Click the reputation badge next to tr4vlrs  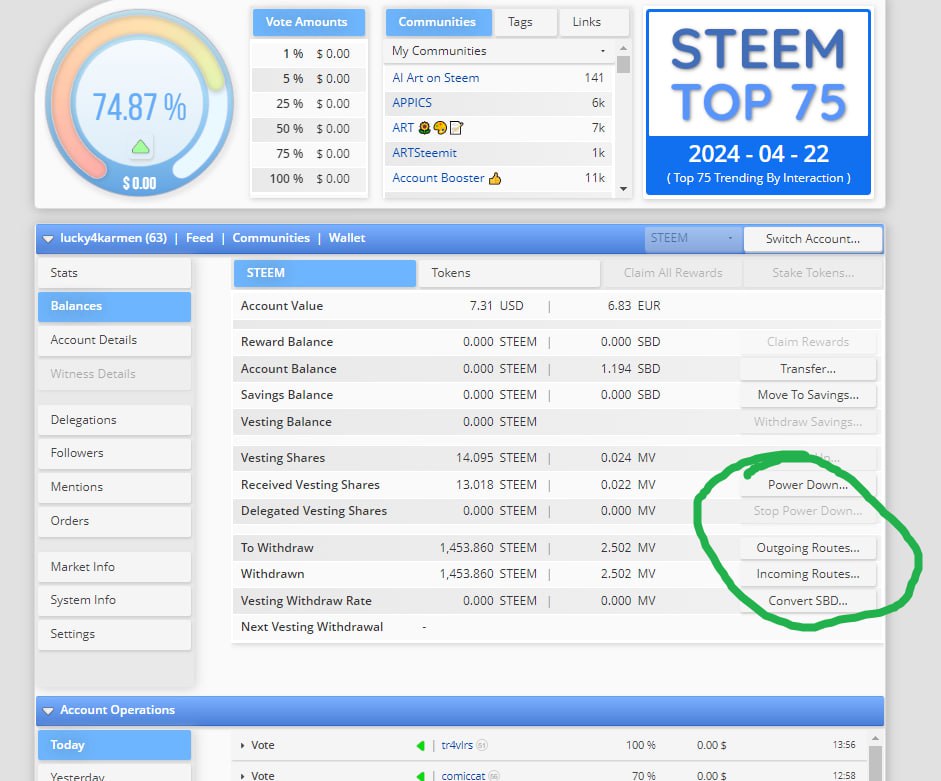pos(481,745)
